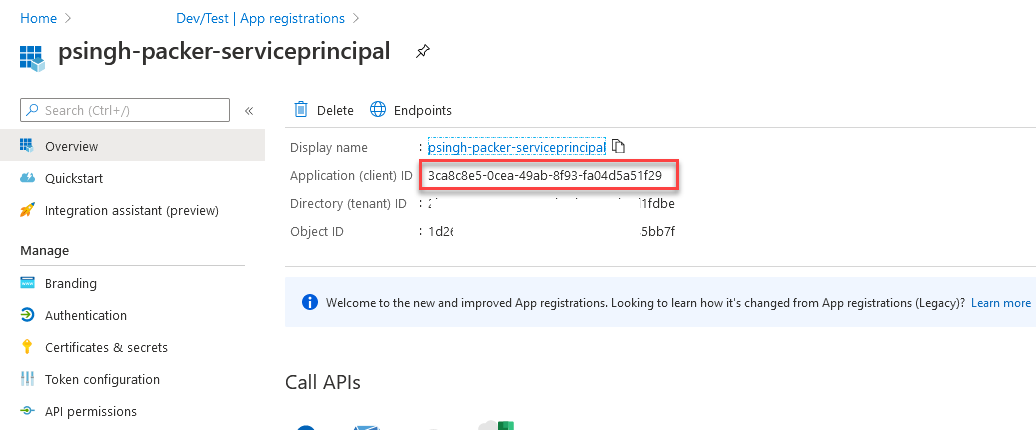Navigate to Dev/Test | App registrations breadcrumb
The width and height of the screenshot is (1036, 430).
258,18
